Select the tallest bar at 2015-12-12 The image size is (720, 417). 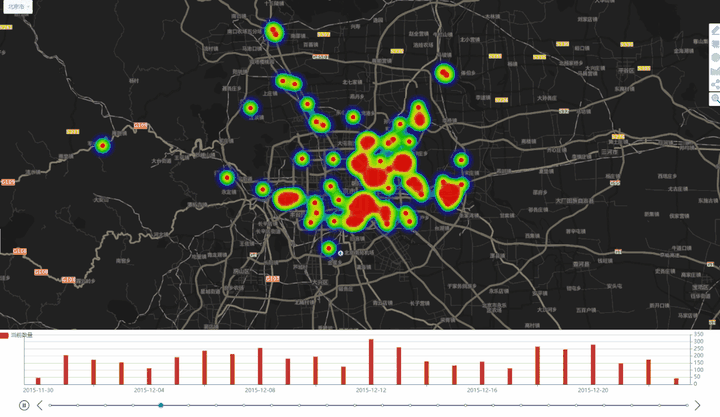click(x=371, y=361)
